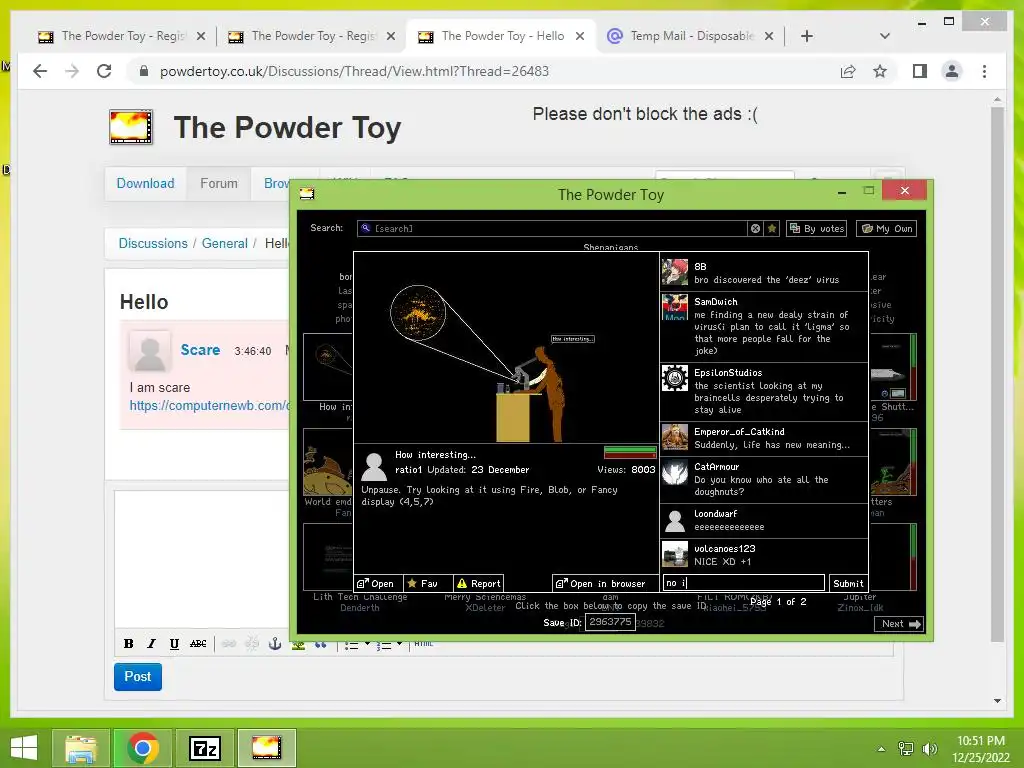The image size is (1024, 768).
Task: Go back to previous page
Action: pos(40,71)
